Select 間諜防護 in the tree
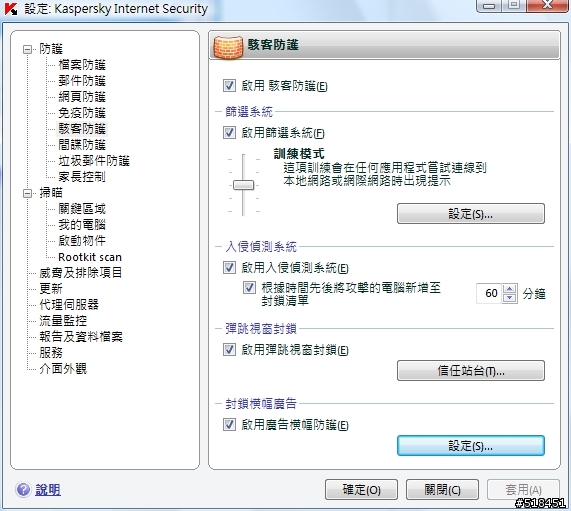This screenshot has width=571, height=511. 82,145
